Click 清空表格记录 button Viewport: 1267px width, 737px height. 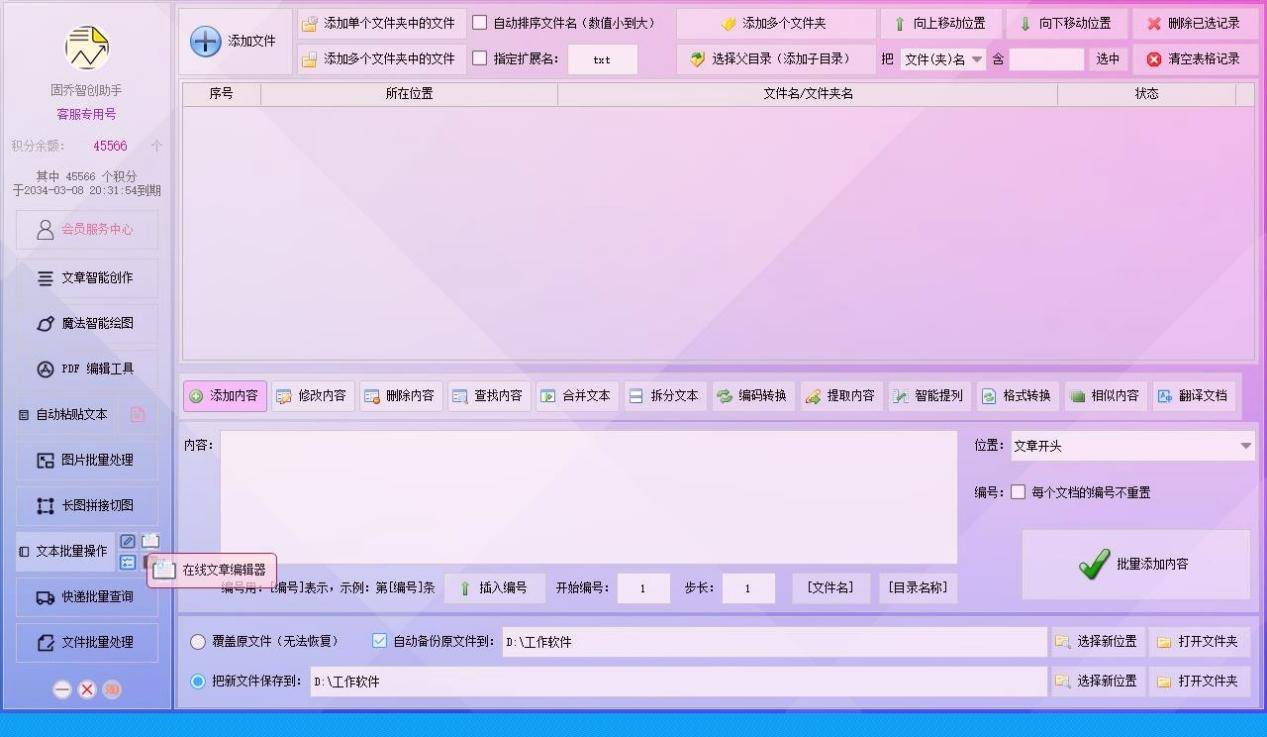pos(1194,59)
